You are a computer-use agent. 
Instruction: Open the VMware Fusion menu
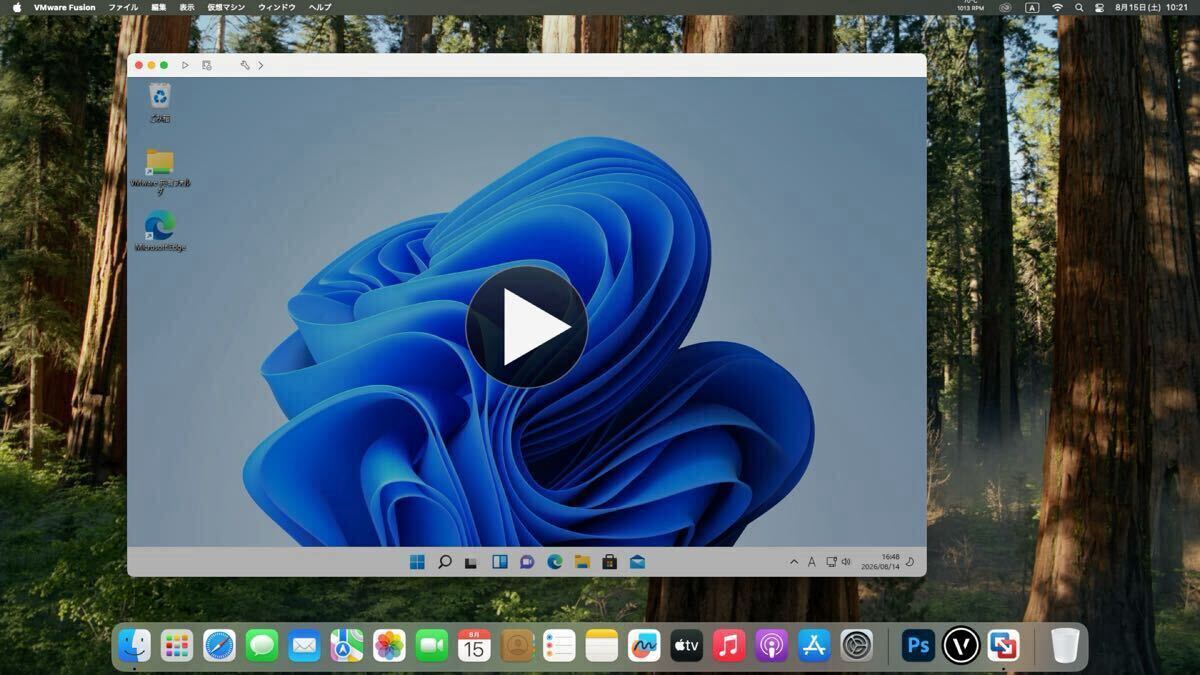click(66, 7)
